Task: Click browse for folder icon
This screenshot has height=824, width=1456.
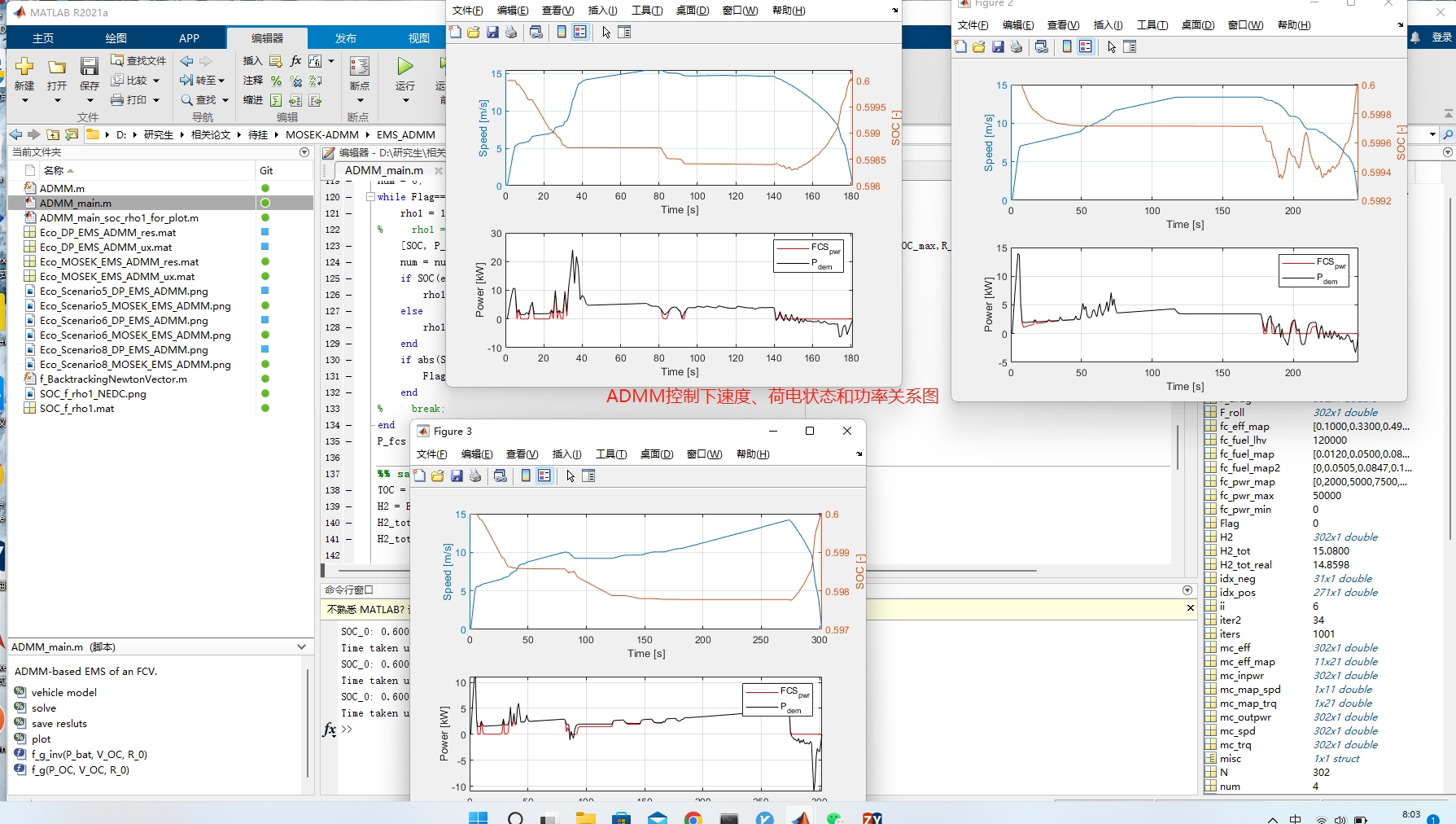Action: click(x=72, y=135)
